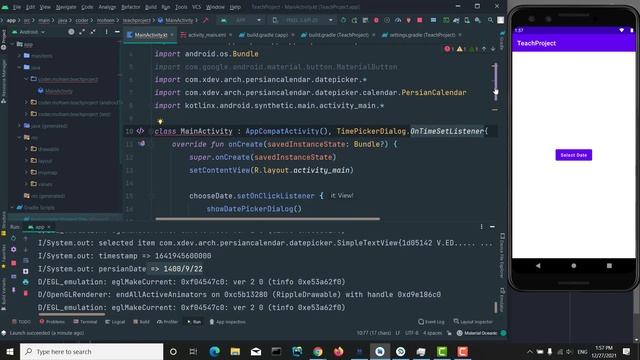Expand the drawable folder
Image resolution: width=640 pixels, height=360 pixels.
27,149
